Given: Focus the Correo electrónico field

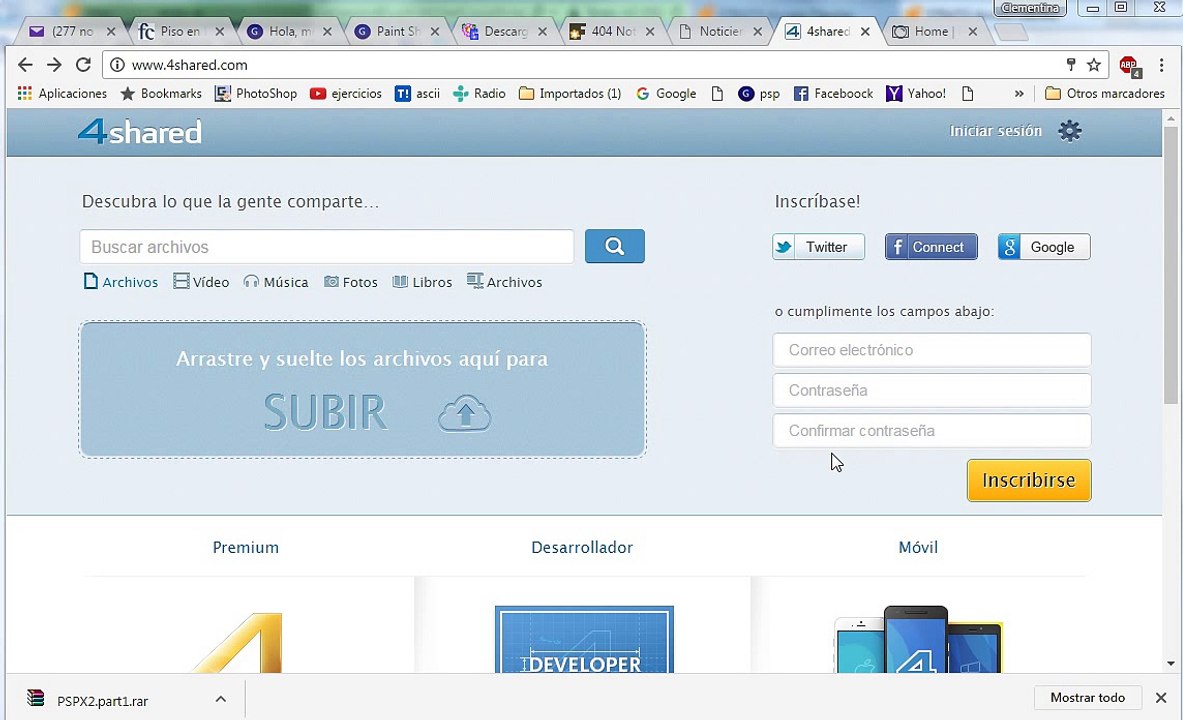Looking at the screenshot, I should pos(932,350).
